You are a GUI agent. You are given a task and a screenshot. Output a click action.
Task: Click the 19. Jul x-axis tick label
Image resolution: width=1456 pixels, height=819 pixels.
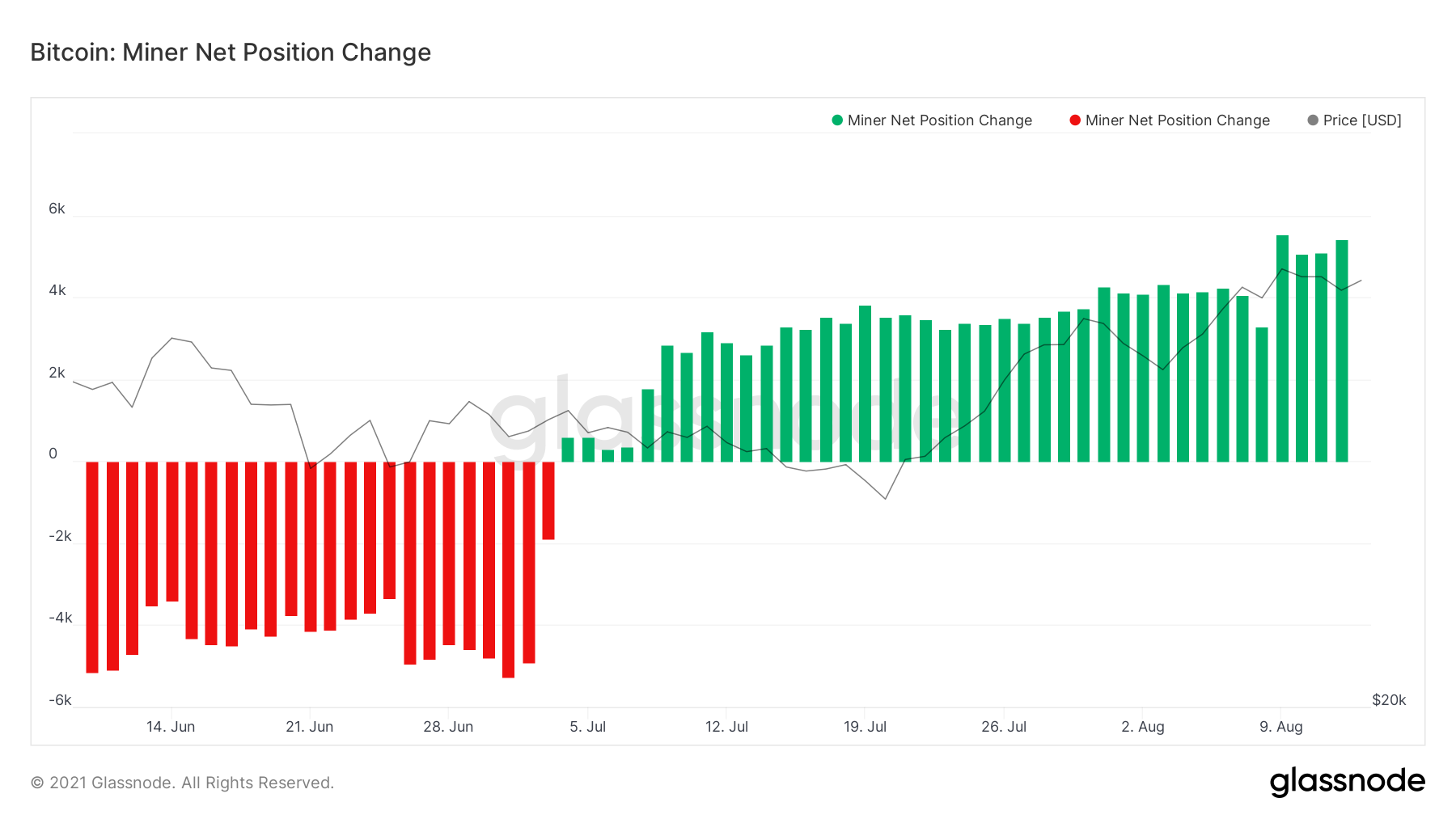pyautogui.click(x=865, y=727)
